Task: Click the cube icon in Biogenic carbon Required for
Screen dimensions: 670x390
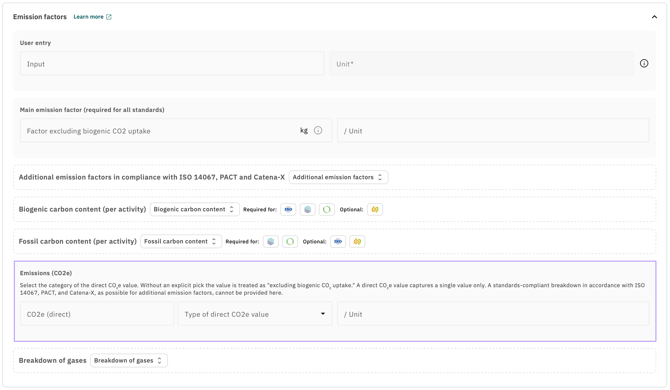Action: click(x=308, y=209)
